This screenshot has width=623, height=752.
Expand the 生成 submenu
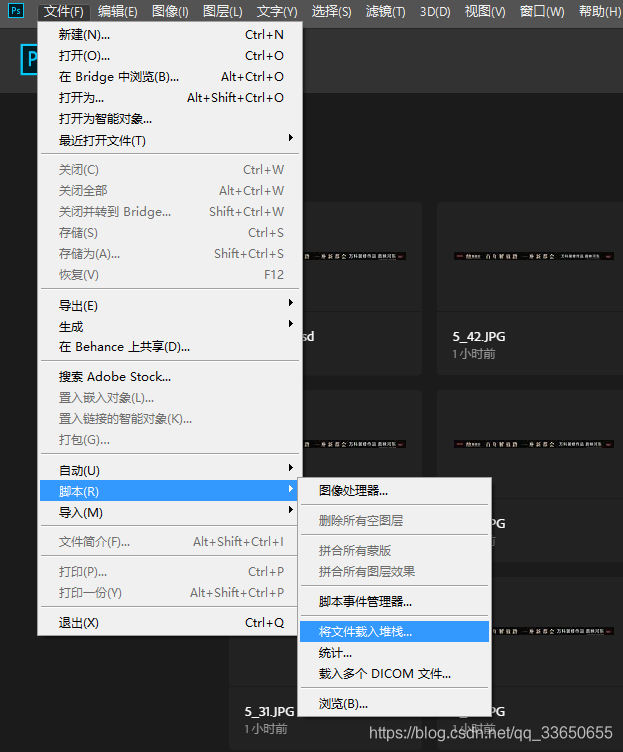coord(170,327)
